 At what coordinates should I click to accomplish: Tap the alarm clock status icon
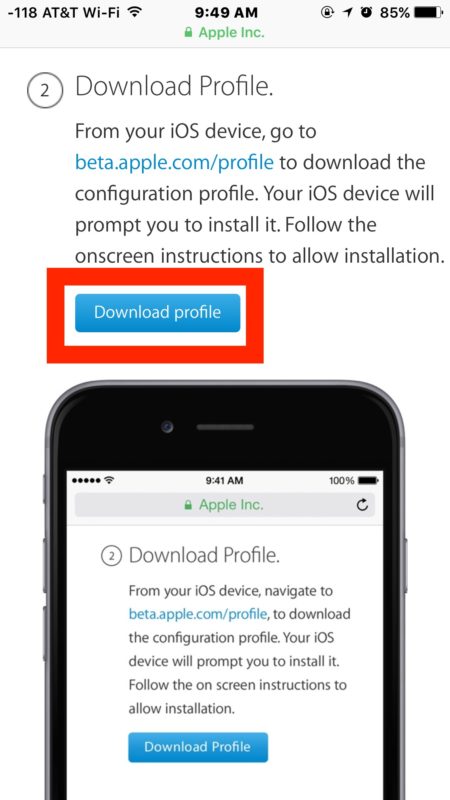coord(367,12)
